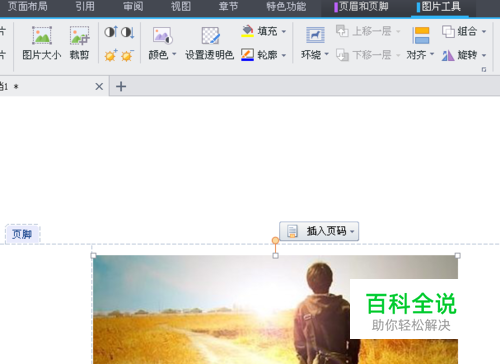Decrease picture contrast icon
The width and height of the screenshot is (500, 364).
(x=127, y=32)
